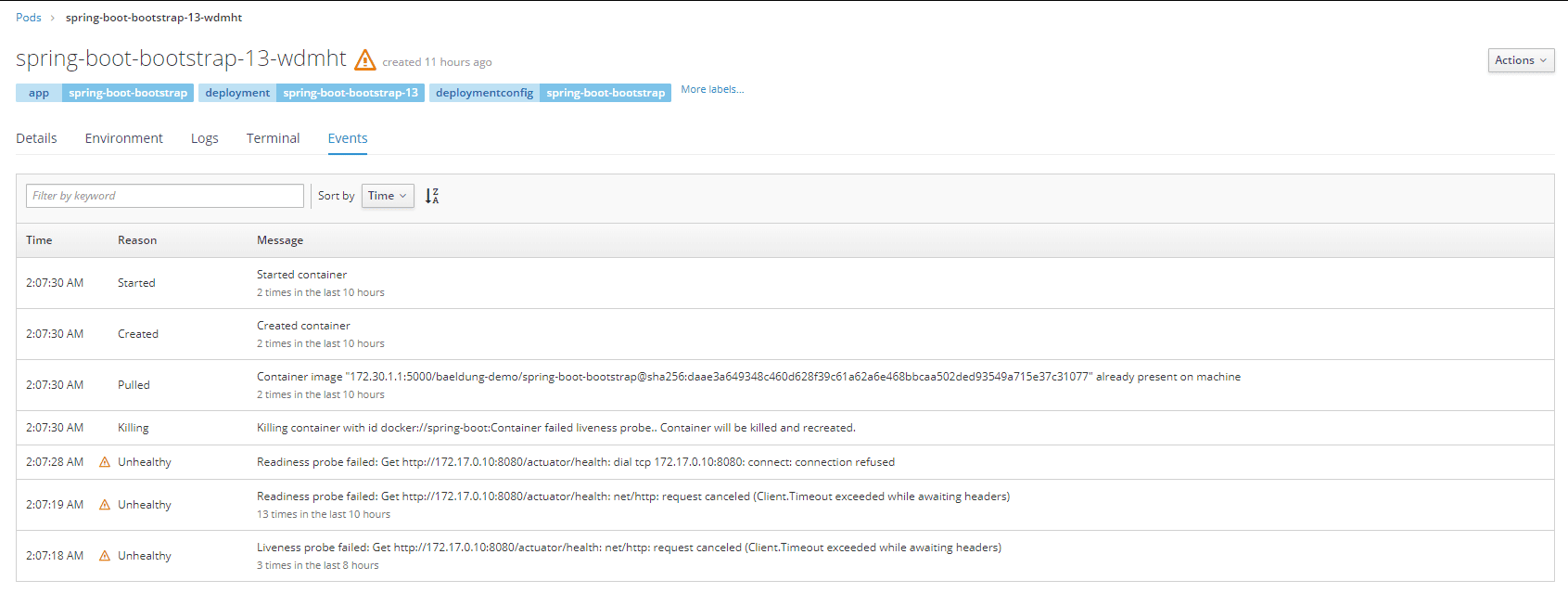Image resolution: width=1568 pixels, height=593 pixels.
Task: Click the 2:07:28 AM time cell
Action: click(x=55, y=462)
